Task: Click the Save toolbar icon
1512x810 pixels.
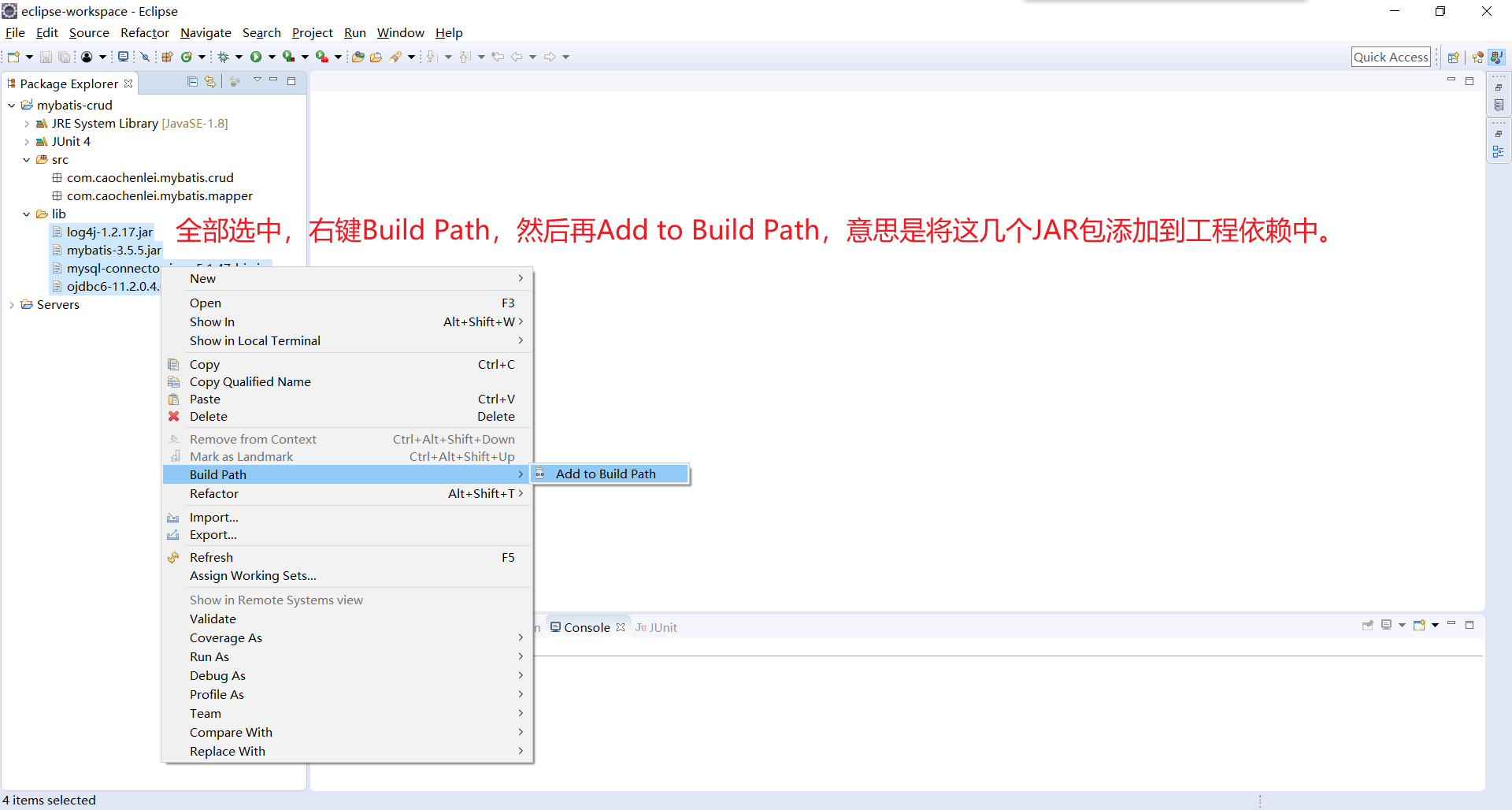Action: (x=46, y=57)
